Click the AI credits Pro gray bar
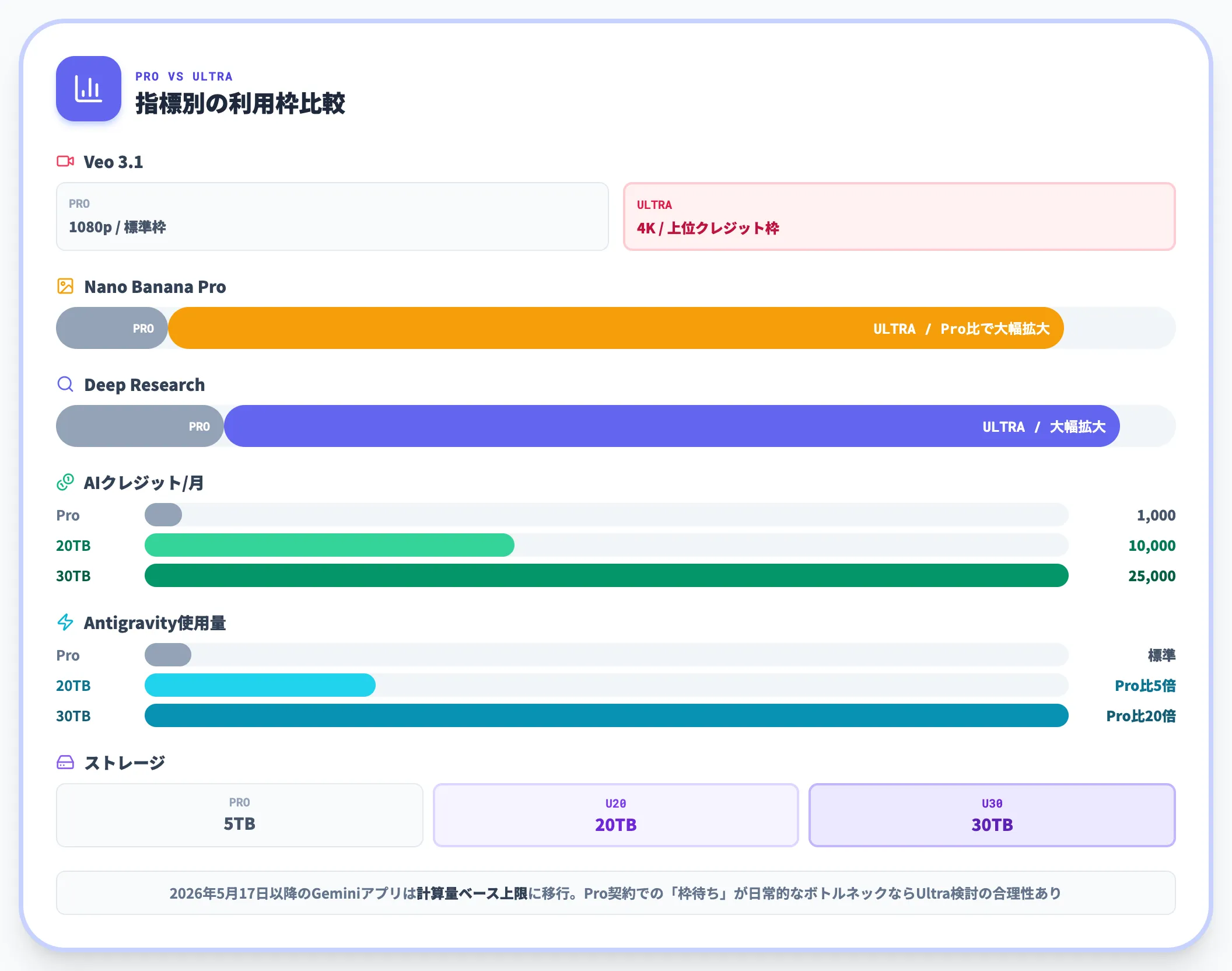This screenshot has width=1232, height=971. [163, 515]
